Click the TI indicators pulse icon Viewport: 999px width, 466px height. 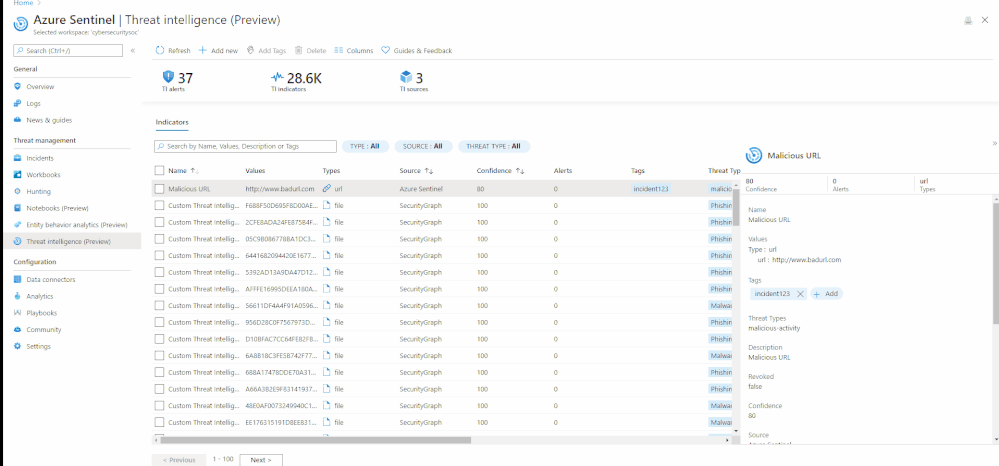[x=277, y=77]
